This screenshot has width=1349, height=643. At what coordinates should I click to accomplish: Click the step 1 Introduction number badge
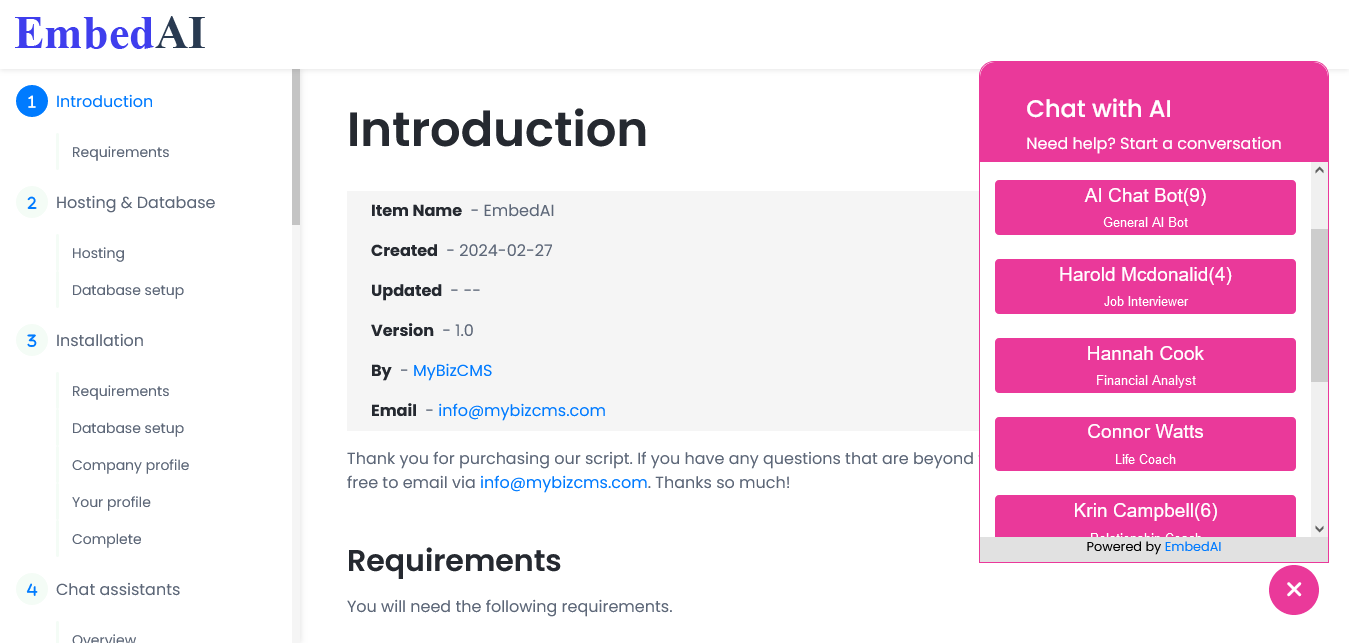[32, 101]
